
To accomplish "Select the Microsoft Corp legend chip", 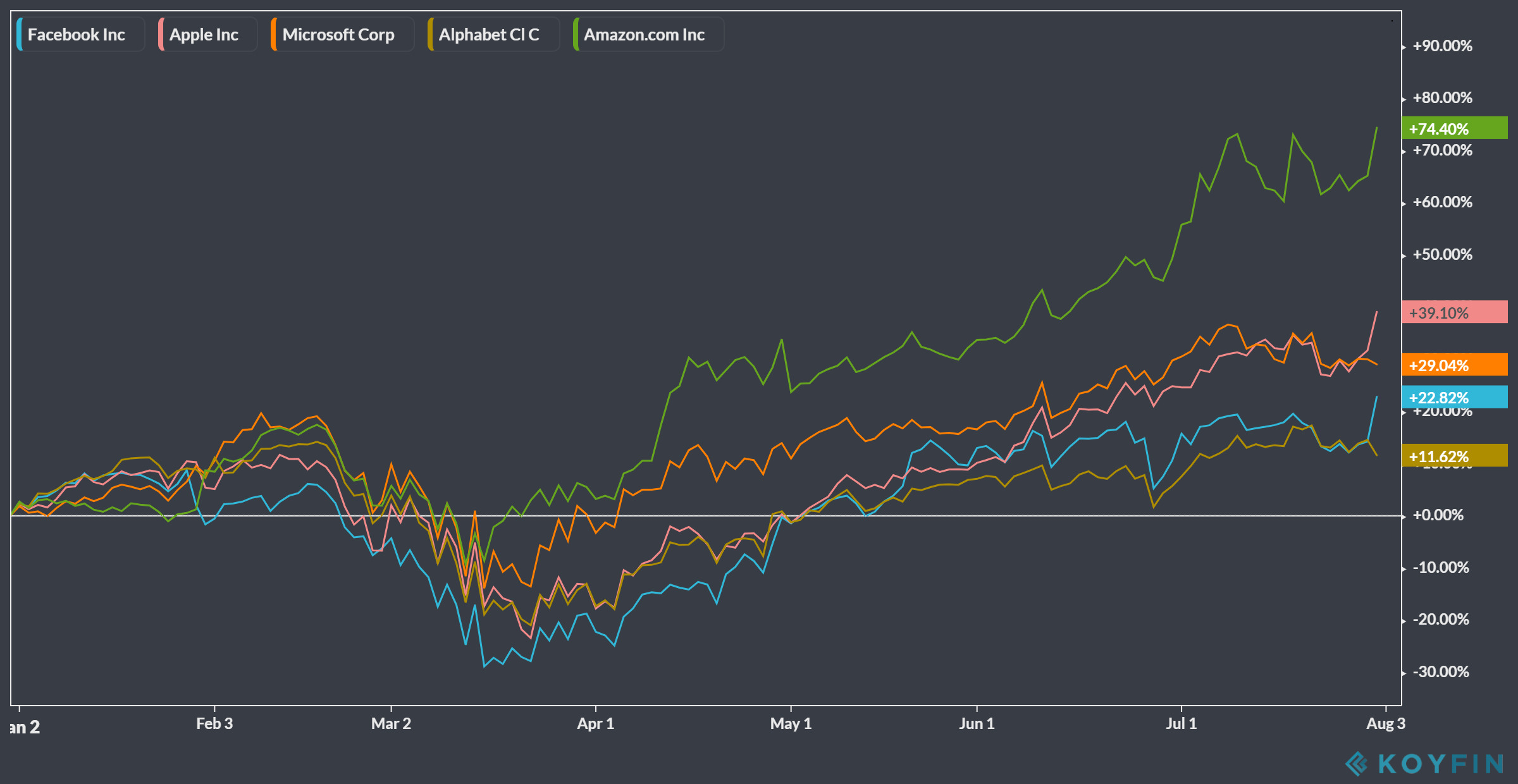I will point(342,34).
